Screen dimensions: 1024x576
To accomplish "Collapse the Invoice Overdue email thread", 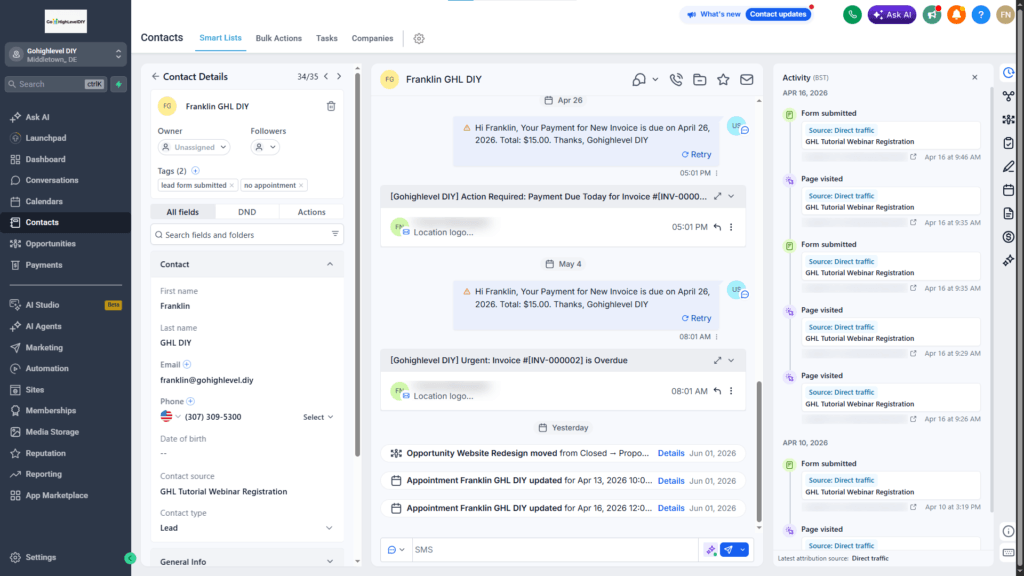I will coord(731,360).
